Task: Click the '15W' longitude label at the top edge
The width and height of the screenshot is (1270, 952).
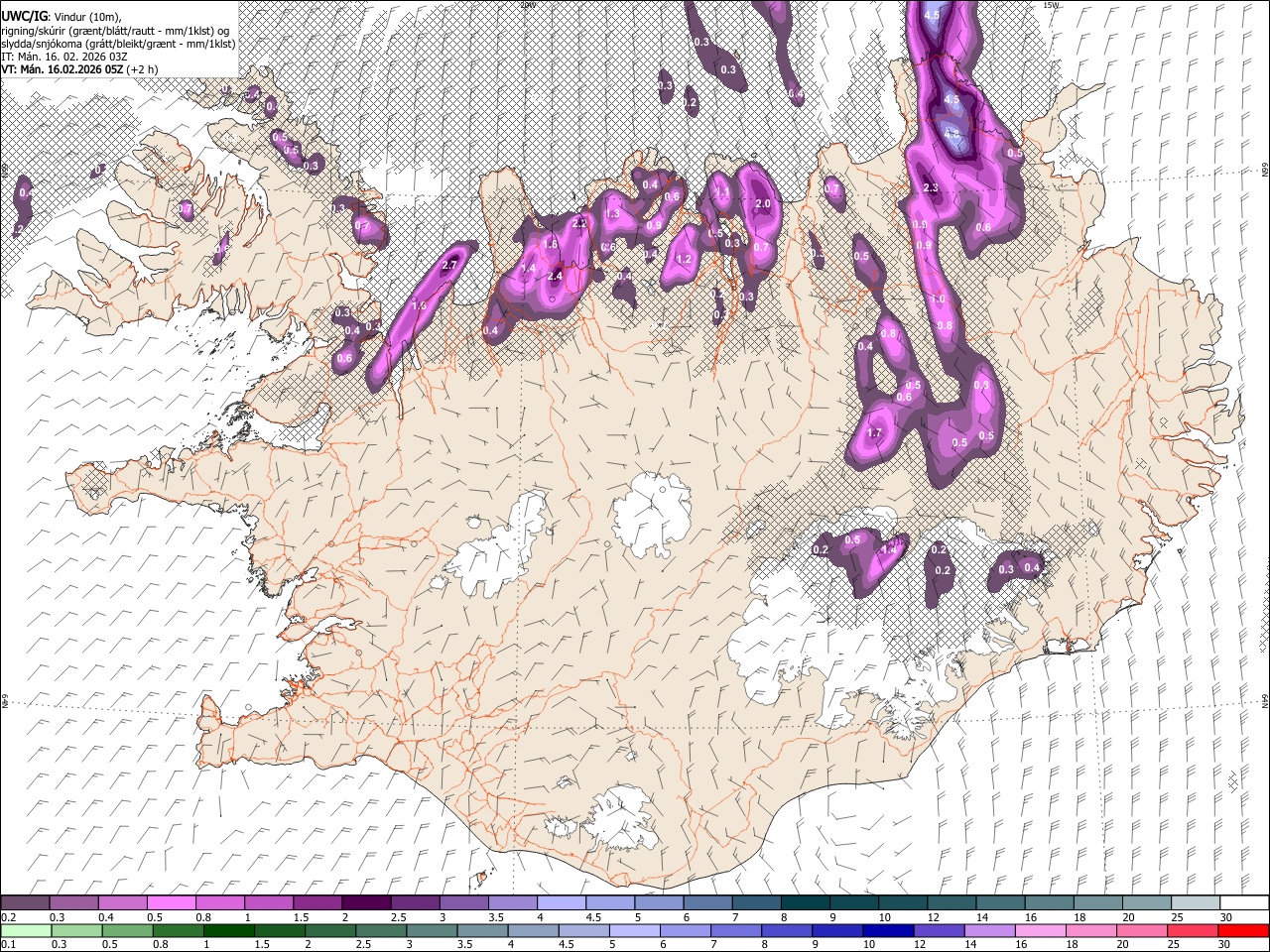Action: coord(1052,5)
